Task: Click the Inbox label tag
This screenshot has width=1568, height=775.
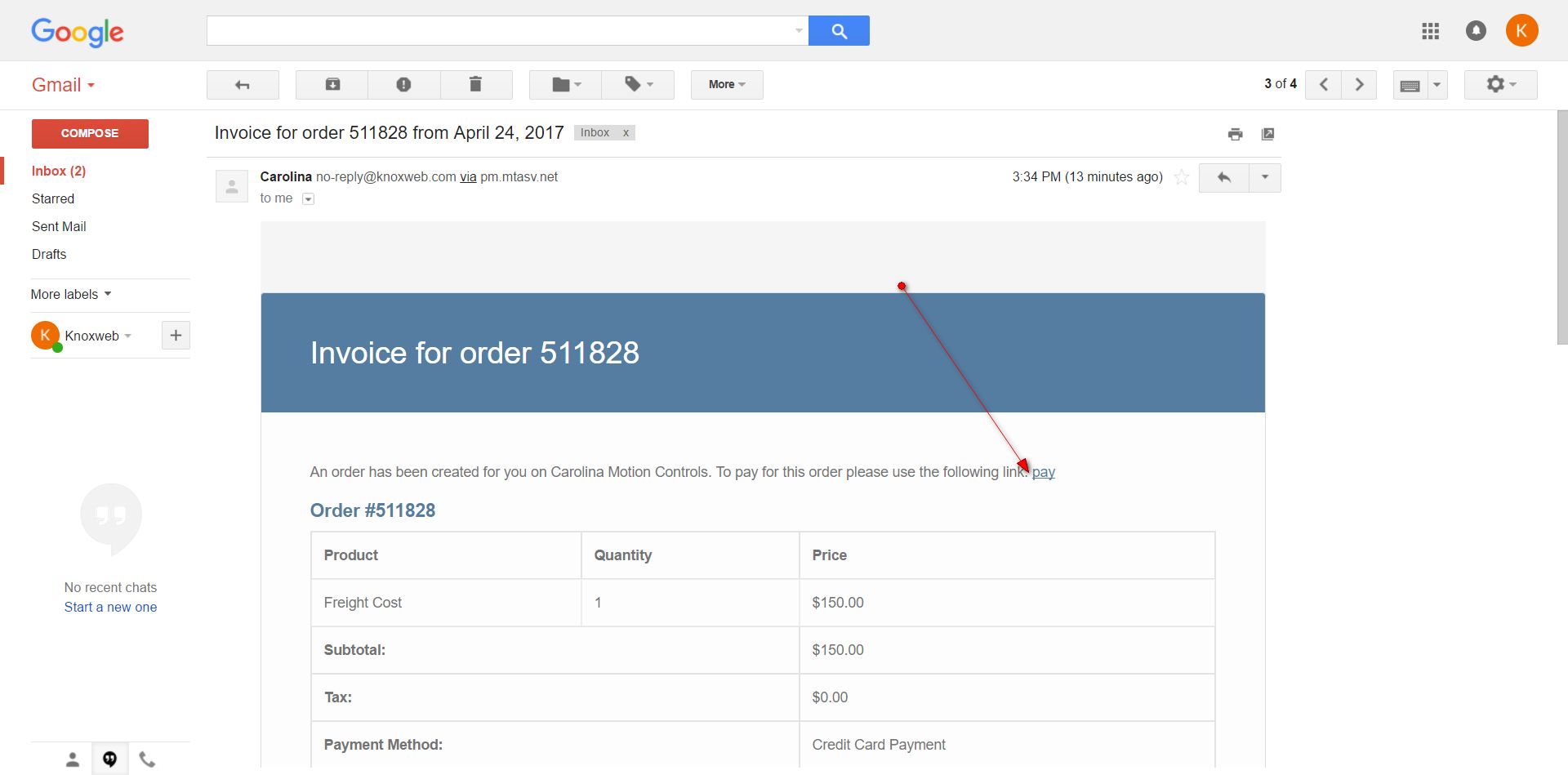Action: (595, 132)
